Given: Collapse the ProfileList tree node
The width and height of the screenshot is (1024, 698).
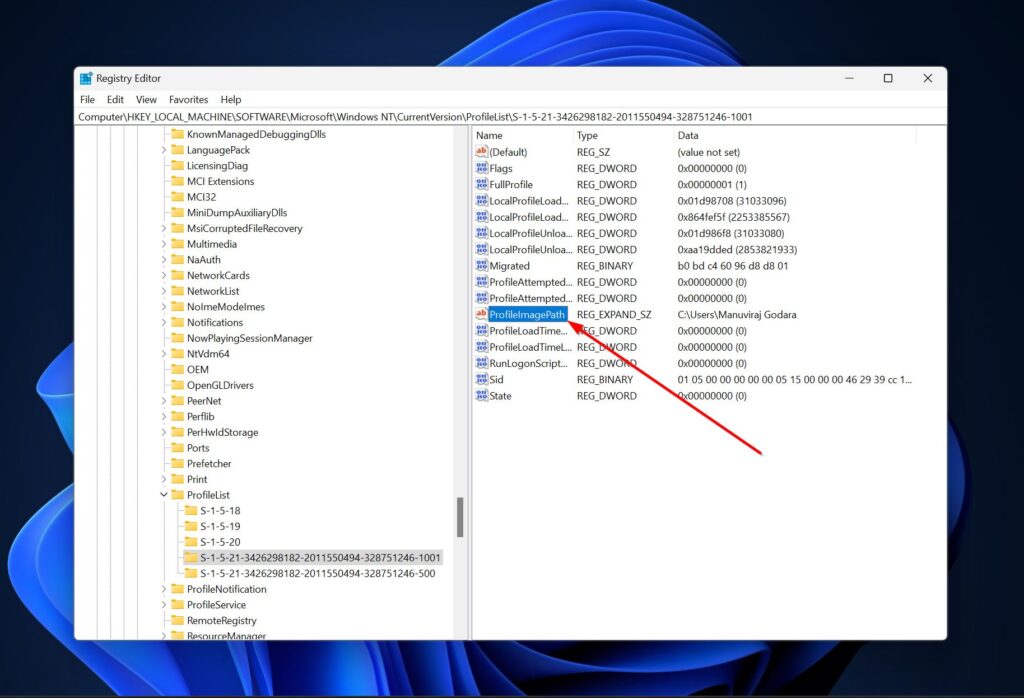Looking at the screenshot, I should pos(166,495).
